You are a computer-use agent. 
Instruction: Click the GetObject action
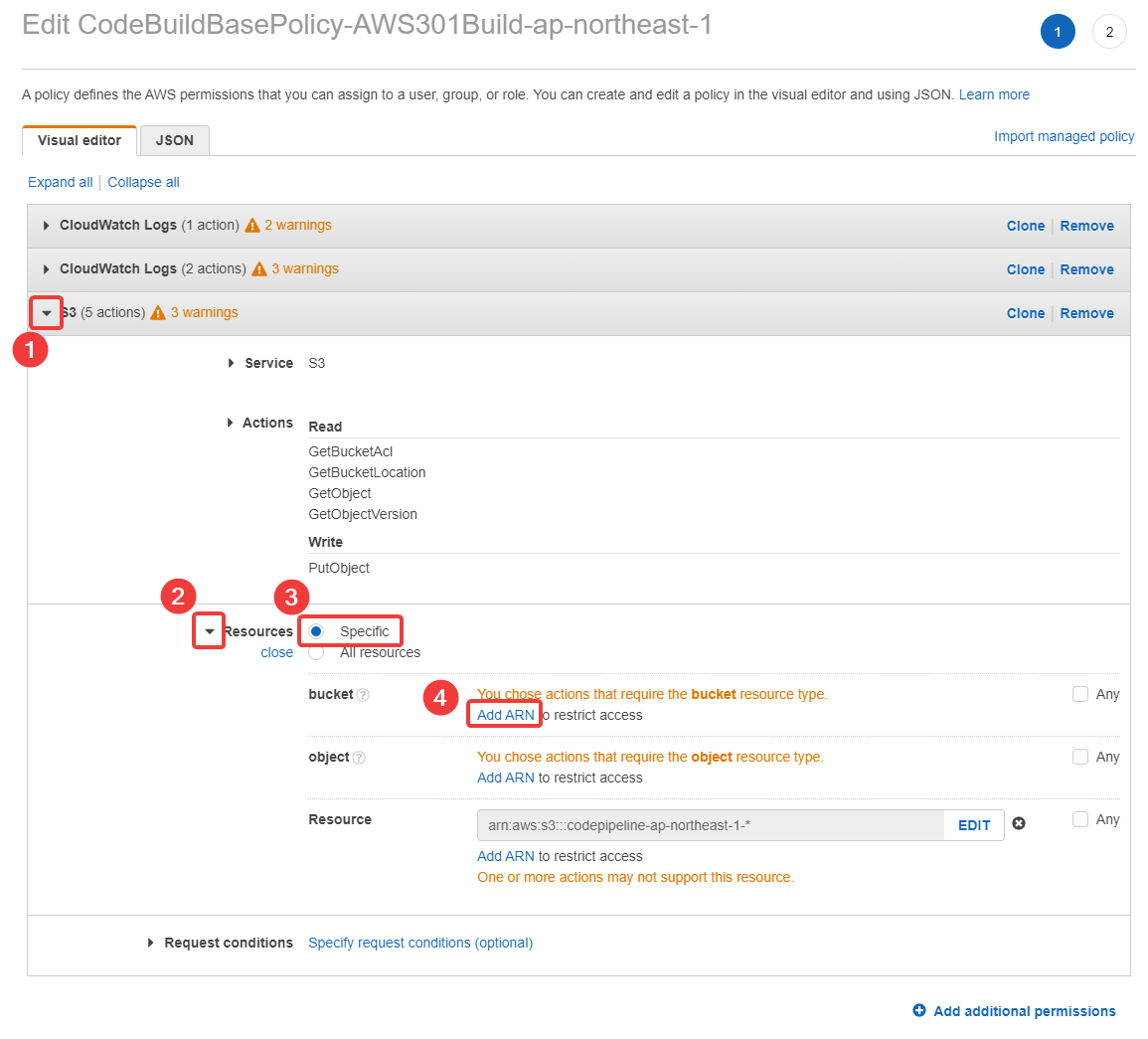pyautogui.click(x=340, y=493)
